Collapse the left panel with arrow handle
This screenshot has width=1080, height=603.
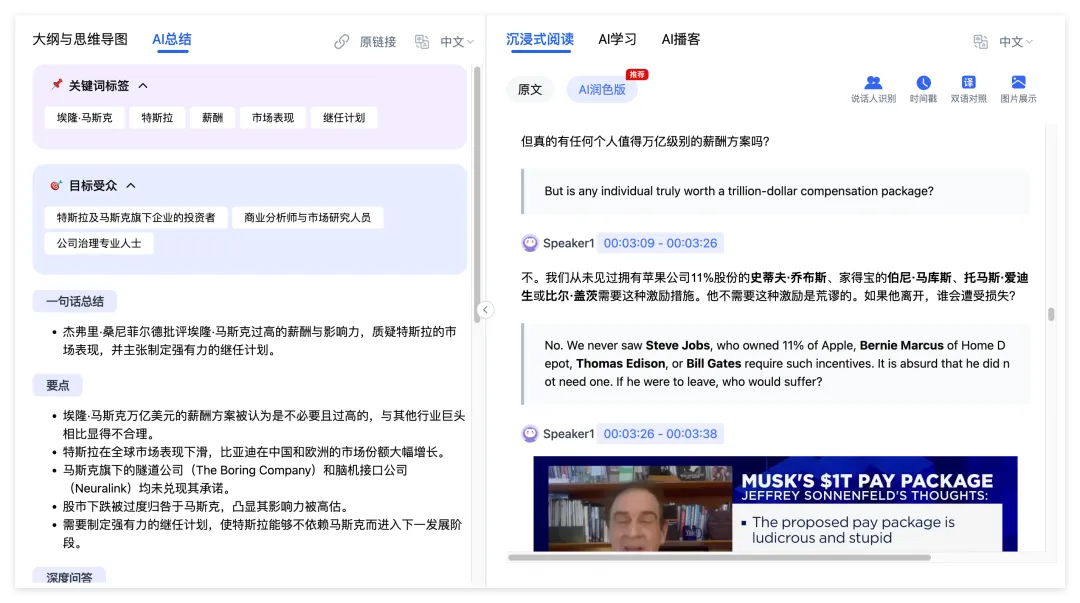pos(485,310)
